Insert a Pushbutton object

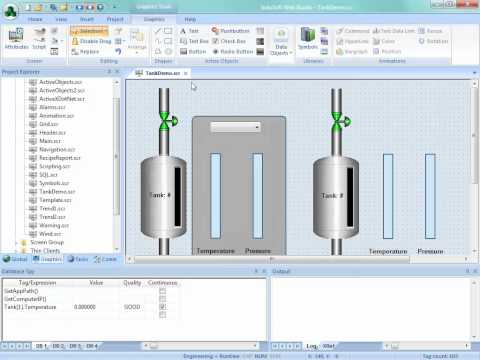pos(231,31)
